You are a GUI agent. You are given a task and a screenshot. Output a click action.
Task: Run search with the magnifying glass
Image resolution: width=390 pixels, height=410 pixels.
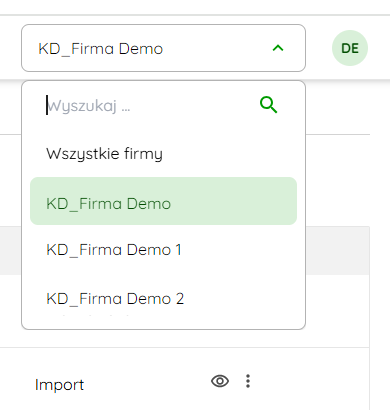268,105
